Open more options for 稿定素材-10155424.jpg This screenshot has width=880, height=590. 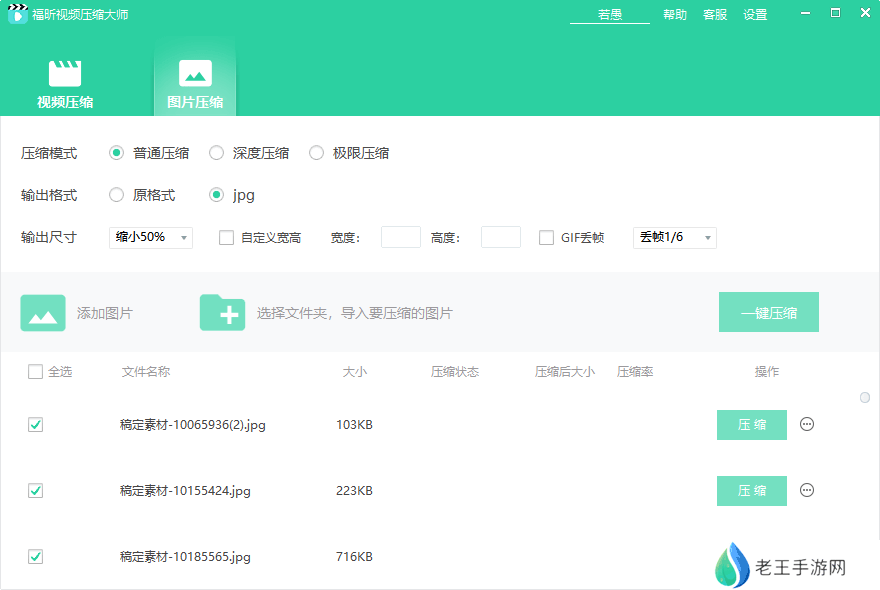pos(807,490)
